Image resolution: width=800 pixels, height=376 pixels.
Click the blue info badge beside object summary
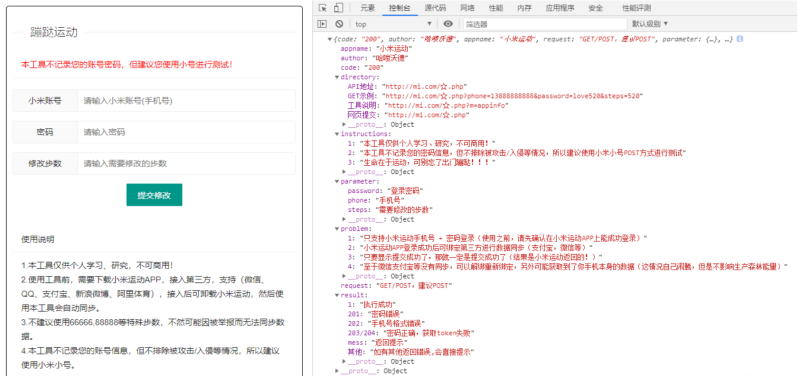[x=740, y=39]
